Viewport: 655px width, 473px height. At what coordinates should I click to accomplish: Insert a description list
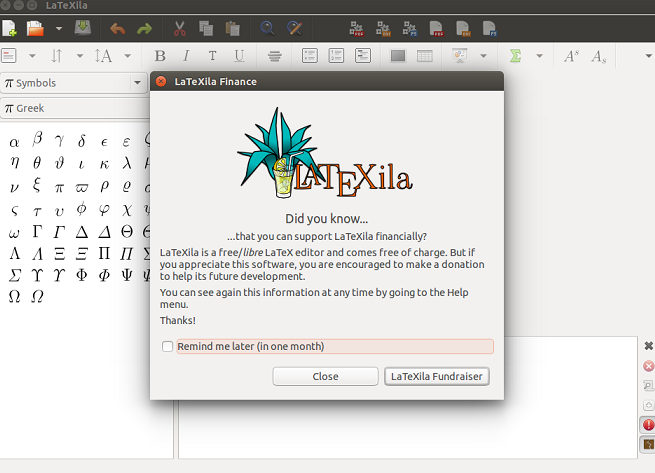tap(363, 56)
